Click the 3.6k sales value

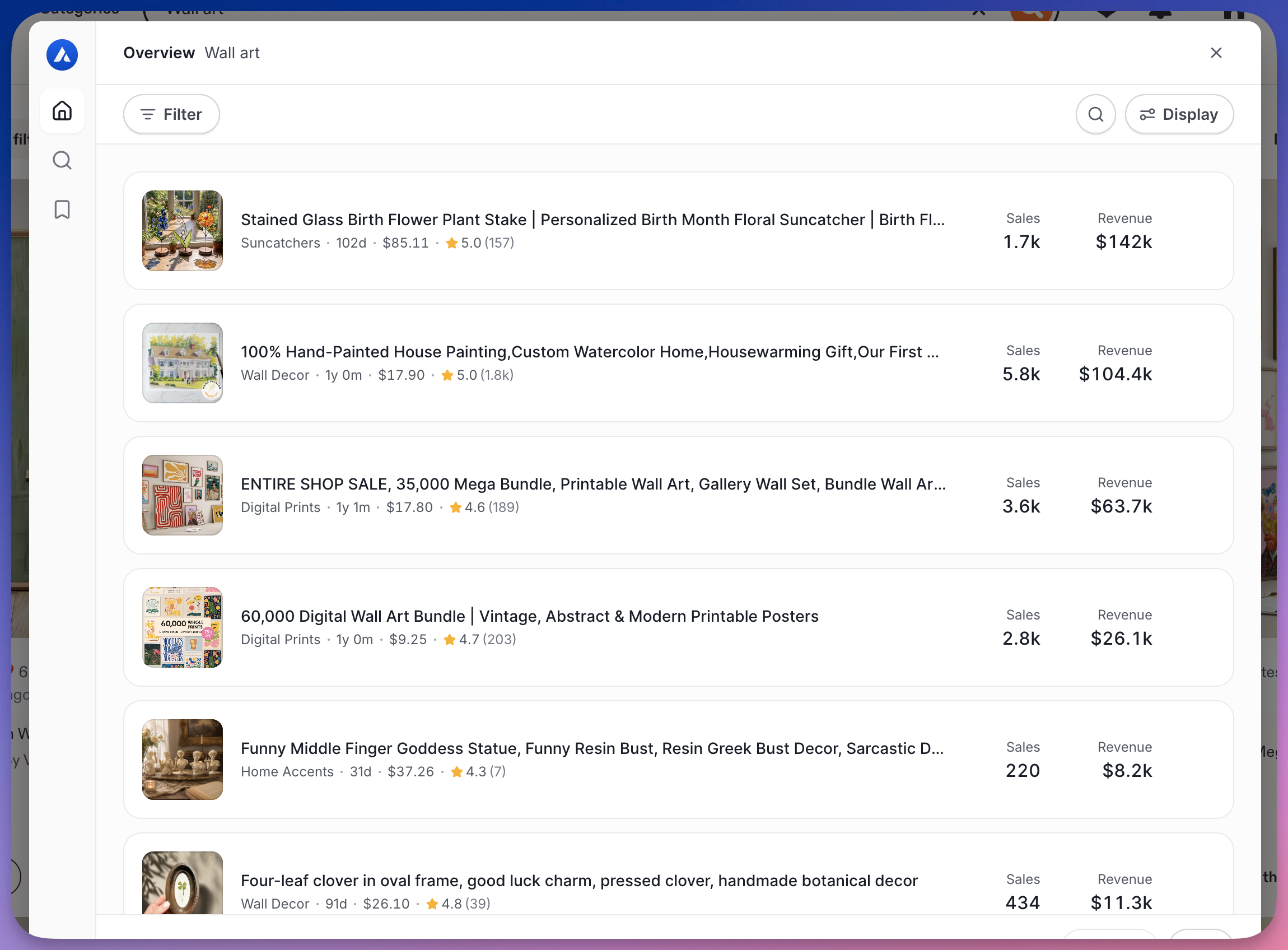(1021, 506)
